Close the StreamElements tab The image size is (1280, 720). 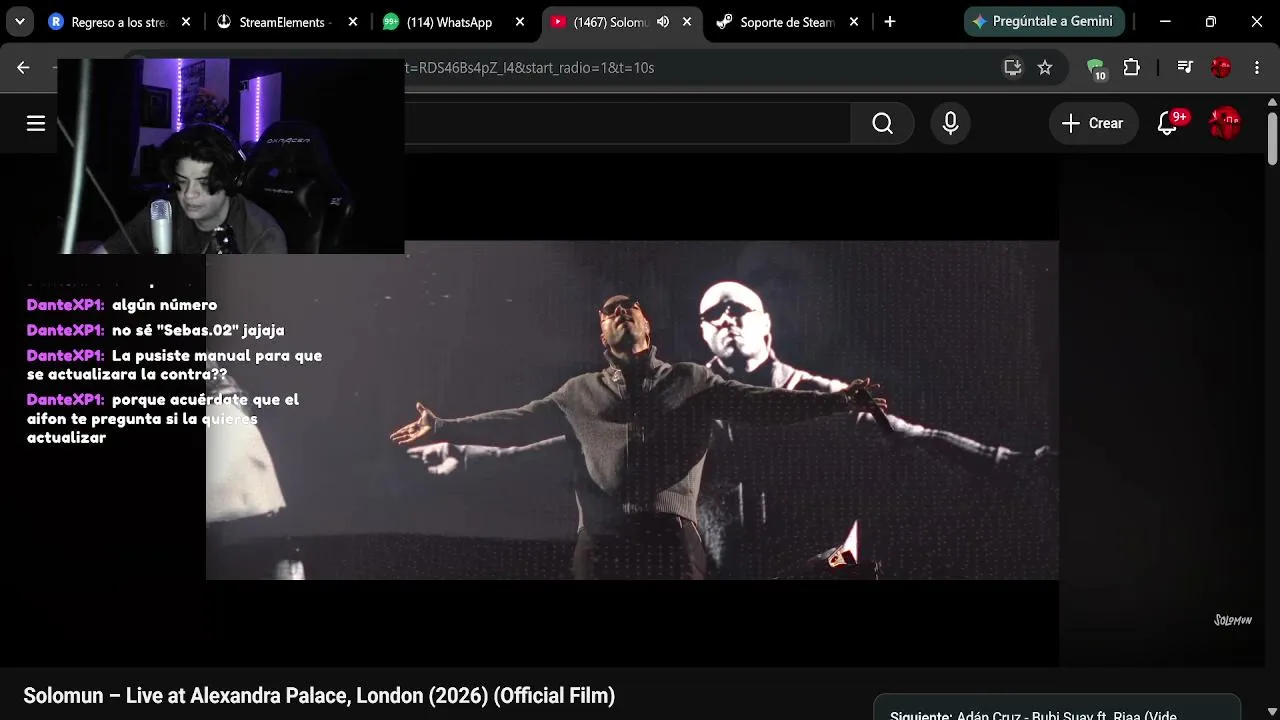[352, 22]
